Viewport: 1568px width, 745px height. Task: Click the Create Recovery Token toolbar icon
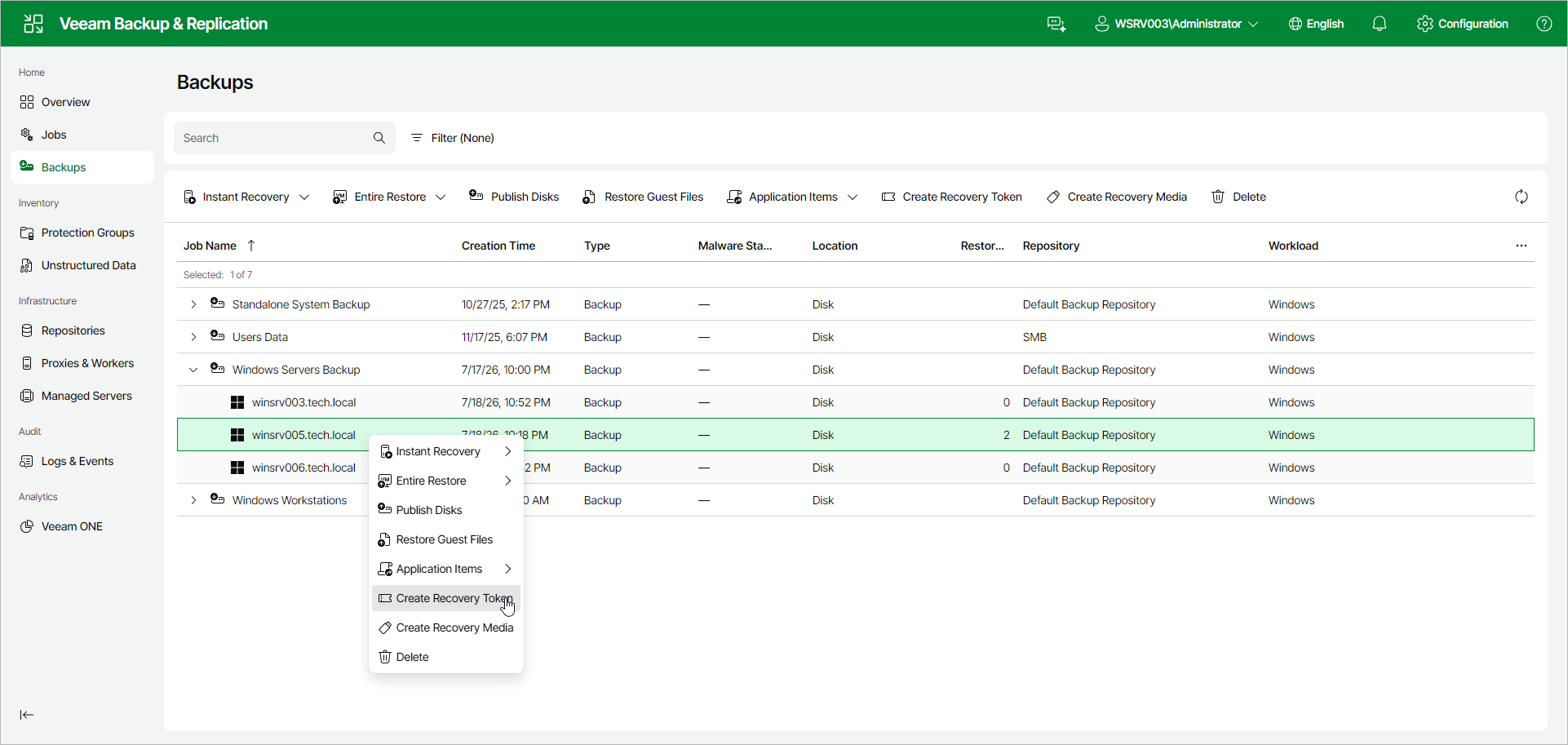(x=888, y=197)
